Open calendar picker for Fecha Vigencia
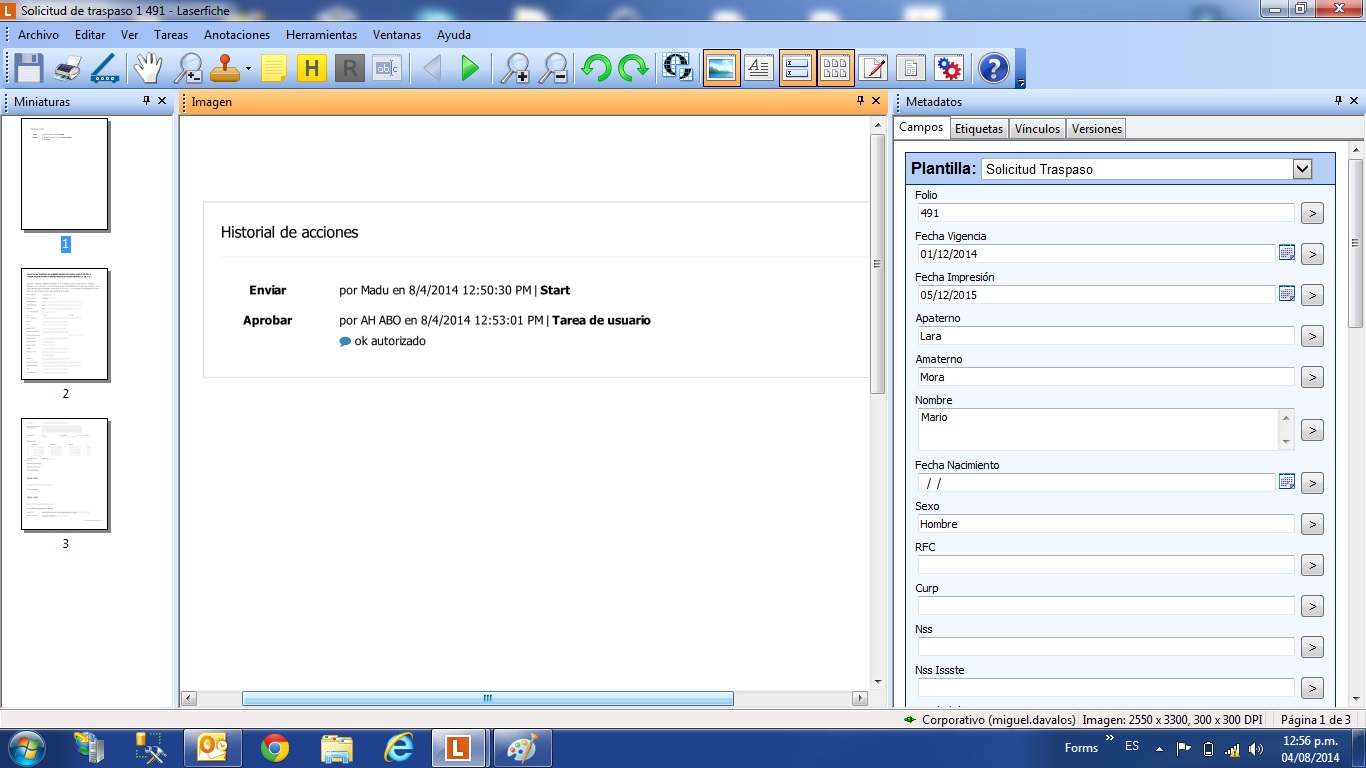 point(1287,253)
